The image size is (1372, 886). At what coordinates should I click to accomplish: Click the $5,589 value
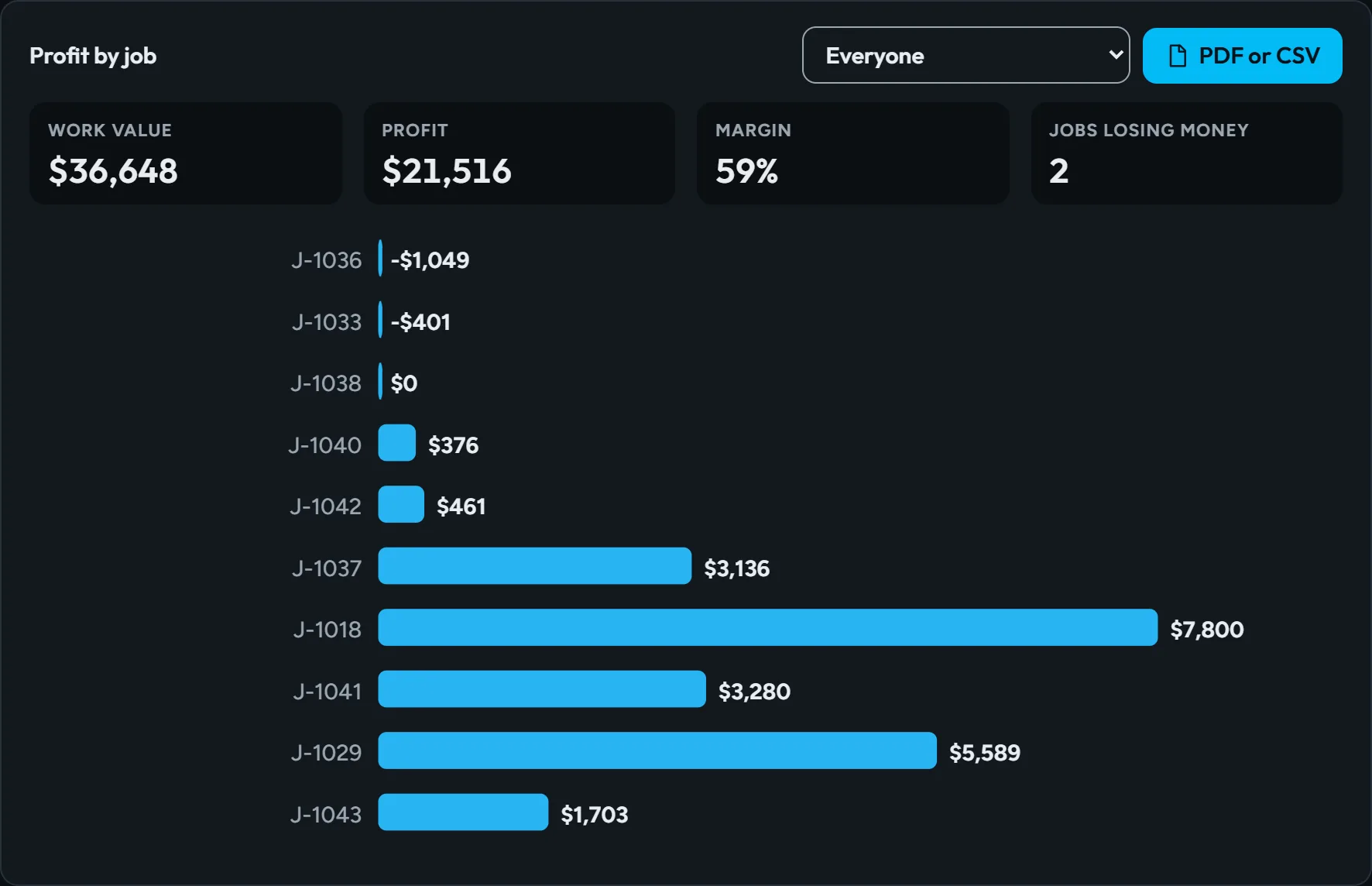pyautogui.click(x=984, y=752)
